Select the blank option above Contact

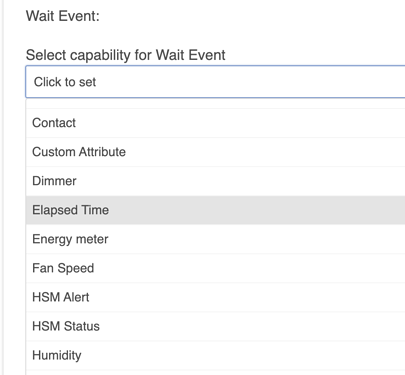(215, 104)
